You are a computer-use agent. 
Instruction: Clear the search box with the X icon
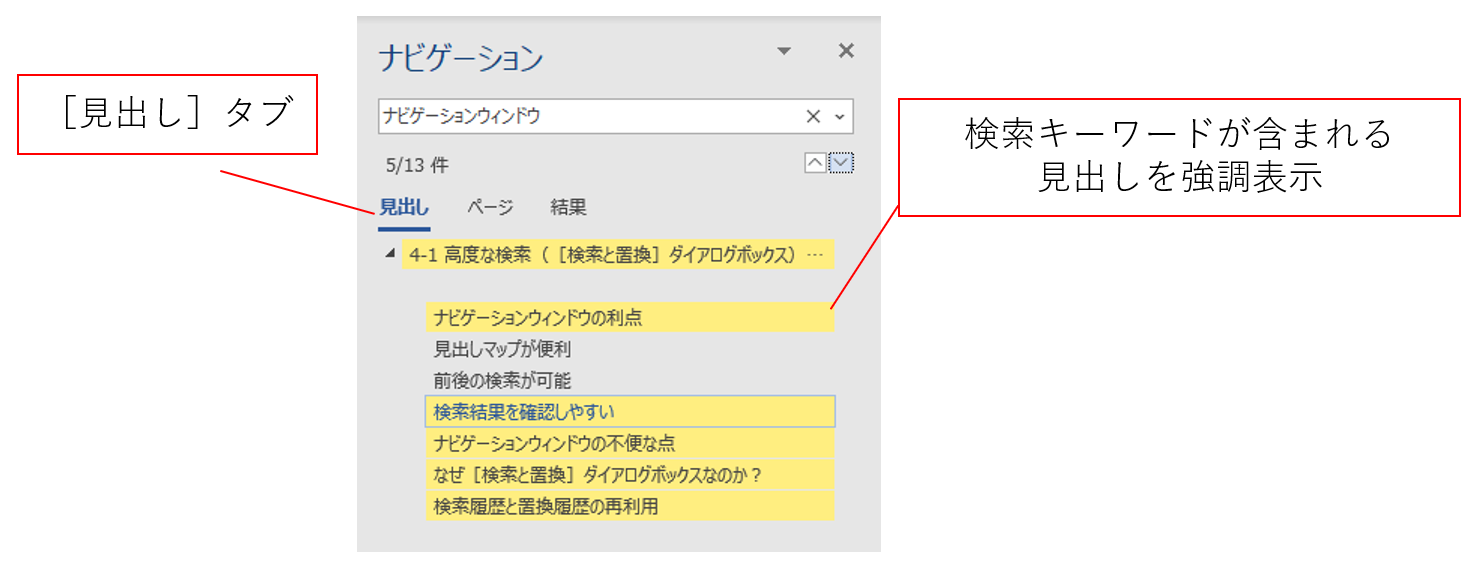813,117
